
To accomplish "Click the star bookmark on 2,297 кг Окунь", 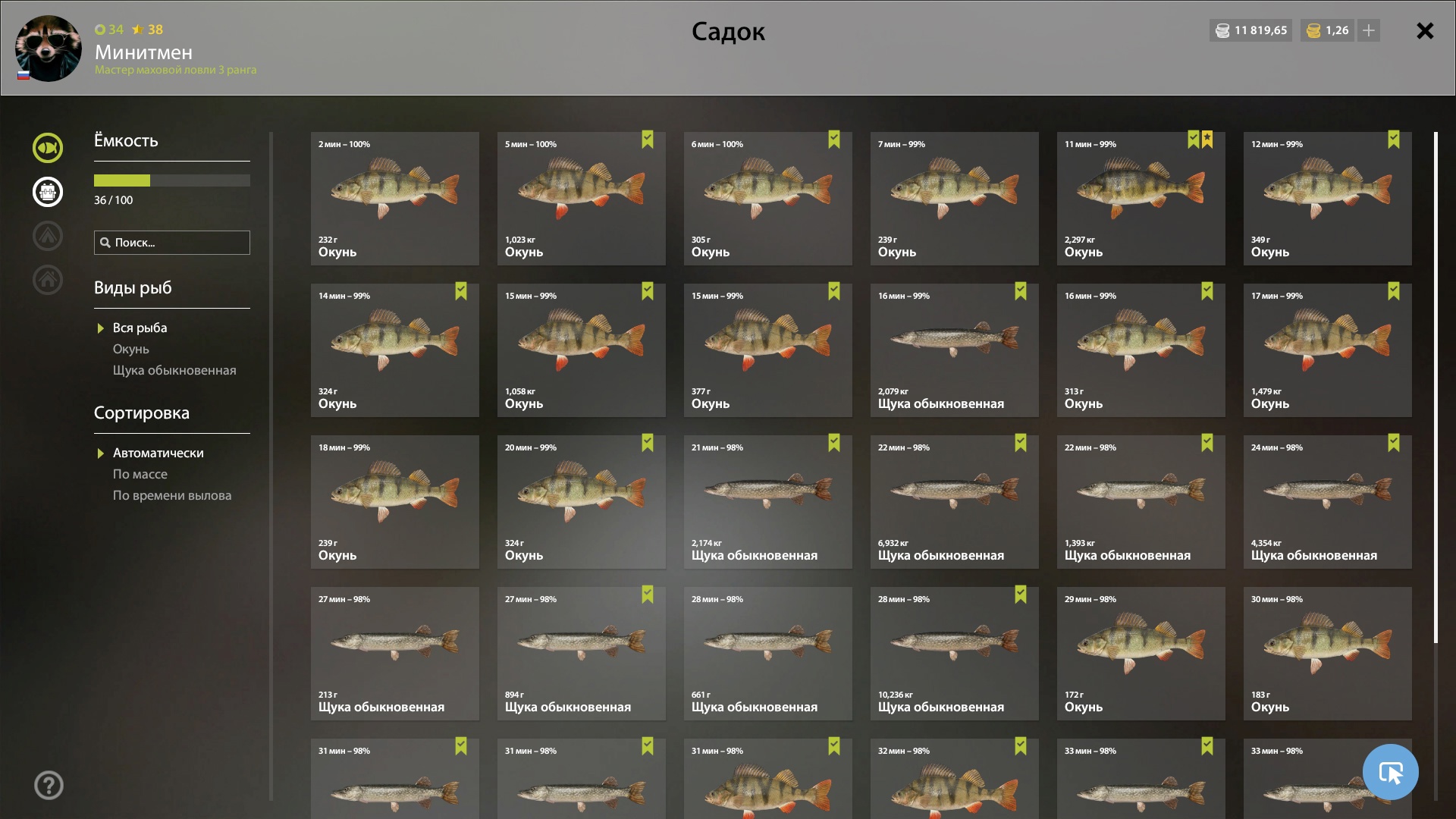I will (1207, 140).
